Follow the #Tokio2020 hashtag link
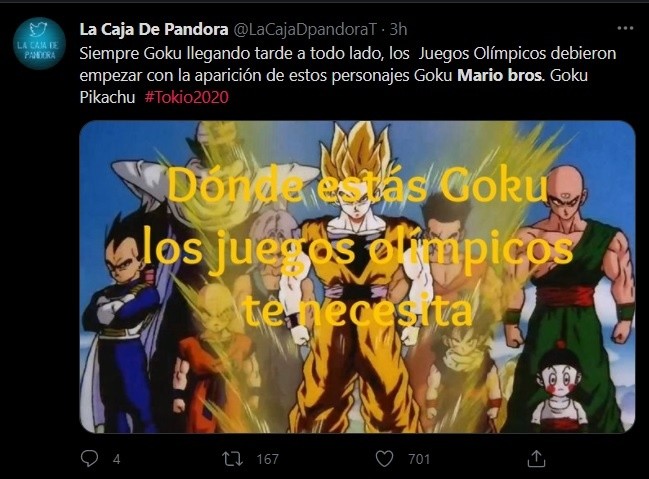The height and width of the screenshot is (479, 649). coord(187,97)
